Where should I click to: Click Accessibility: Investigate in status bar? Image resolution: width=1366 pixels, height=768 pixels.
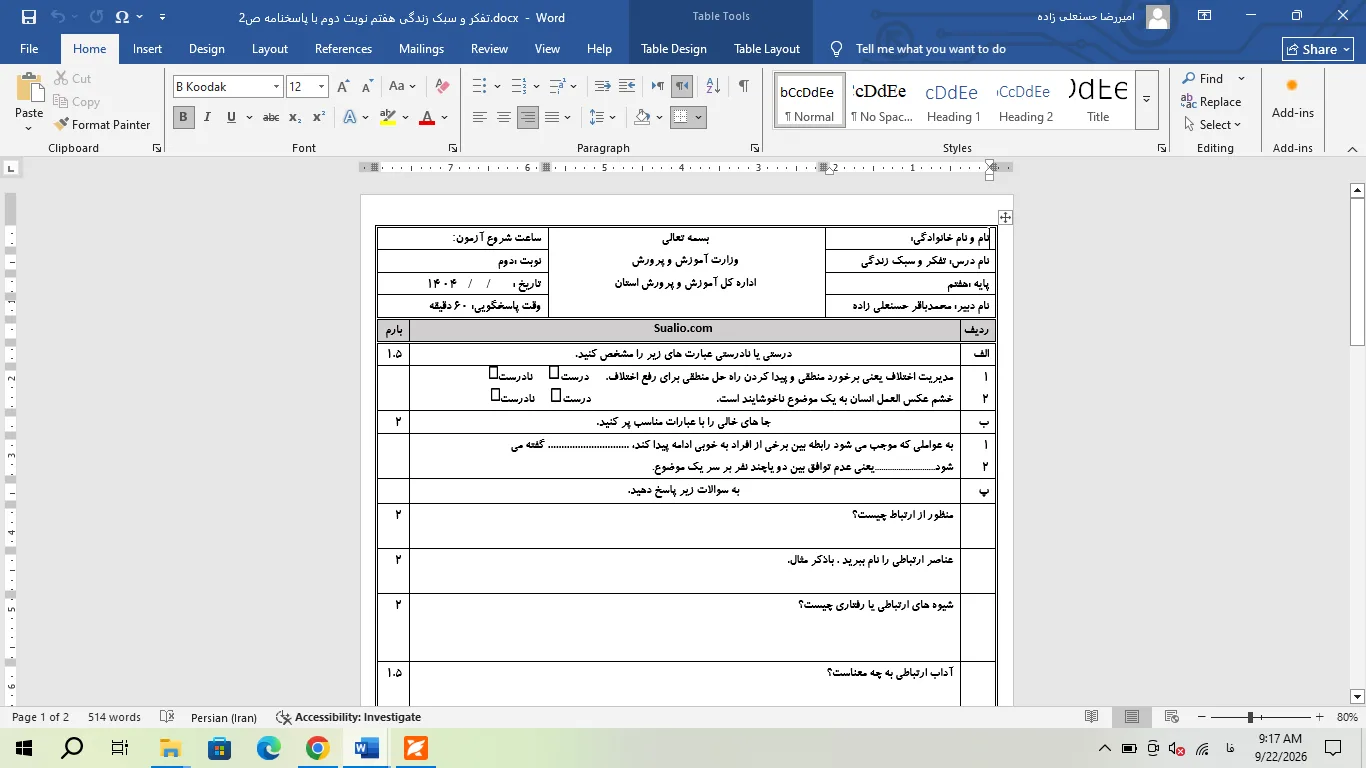click(x=348, y=717)
